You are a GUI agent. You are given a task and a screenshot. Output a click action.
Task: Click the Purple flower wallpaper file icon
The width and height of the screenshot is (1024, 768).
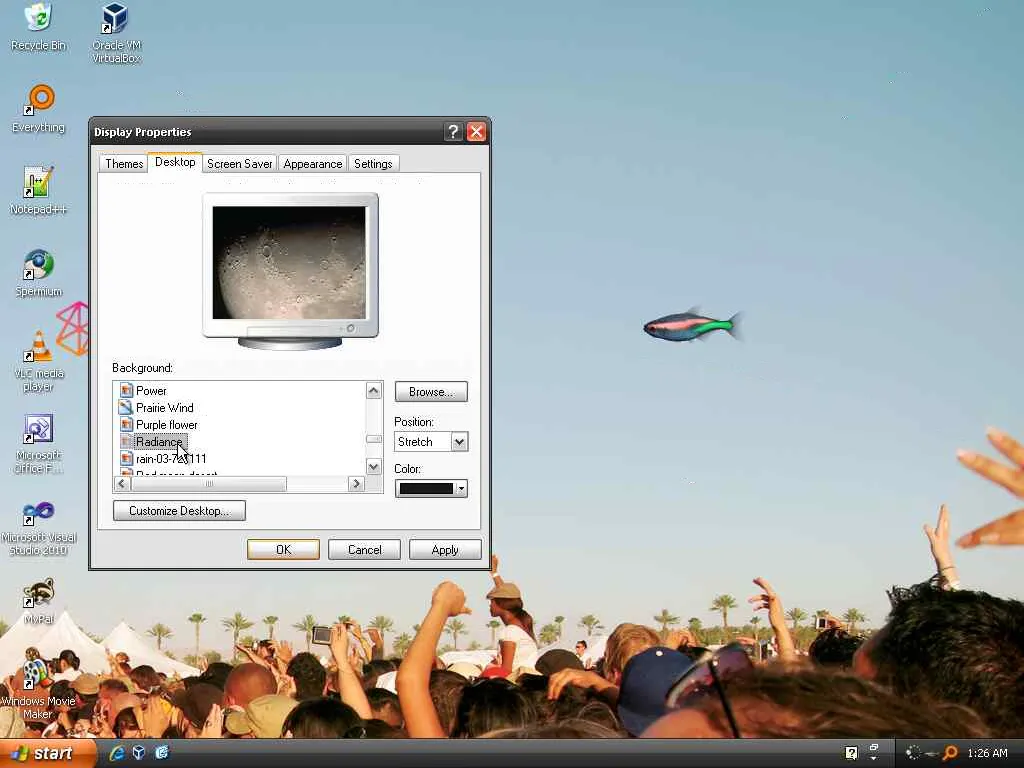pyautogui.click(x=126, y=424)
